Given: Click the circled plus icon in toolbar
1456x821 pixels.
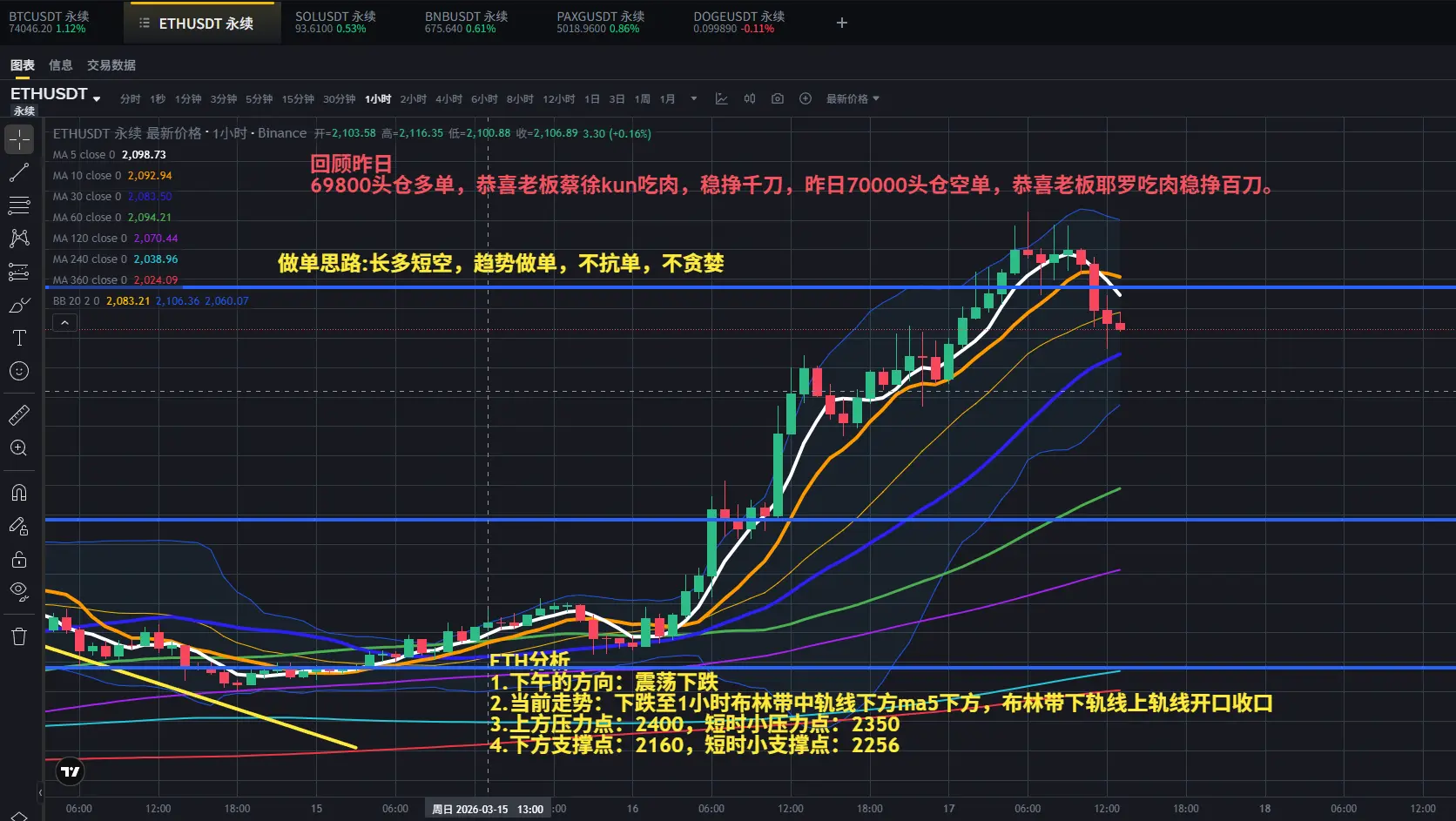Looking at the screenshot, I should [x=806, y=98].
